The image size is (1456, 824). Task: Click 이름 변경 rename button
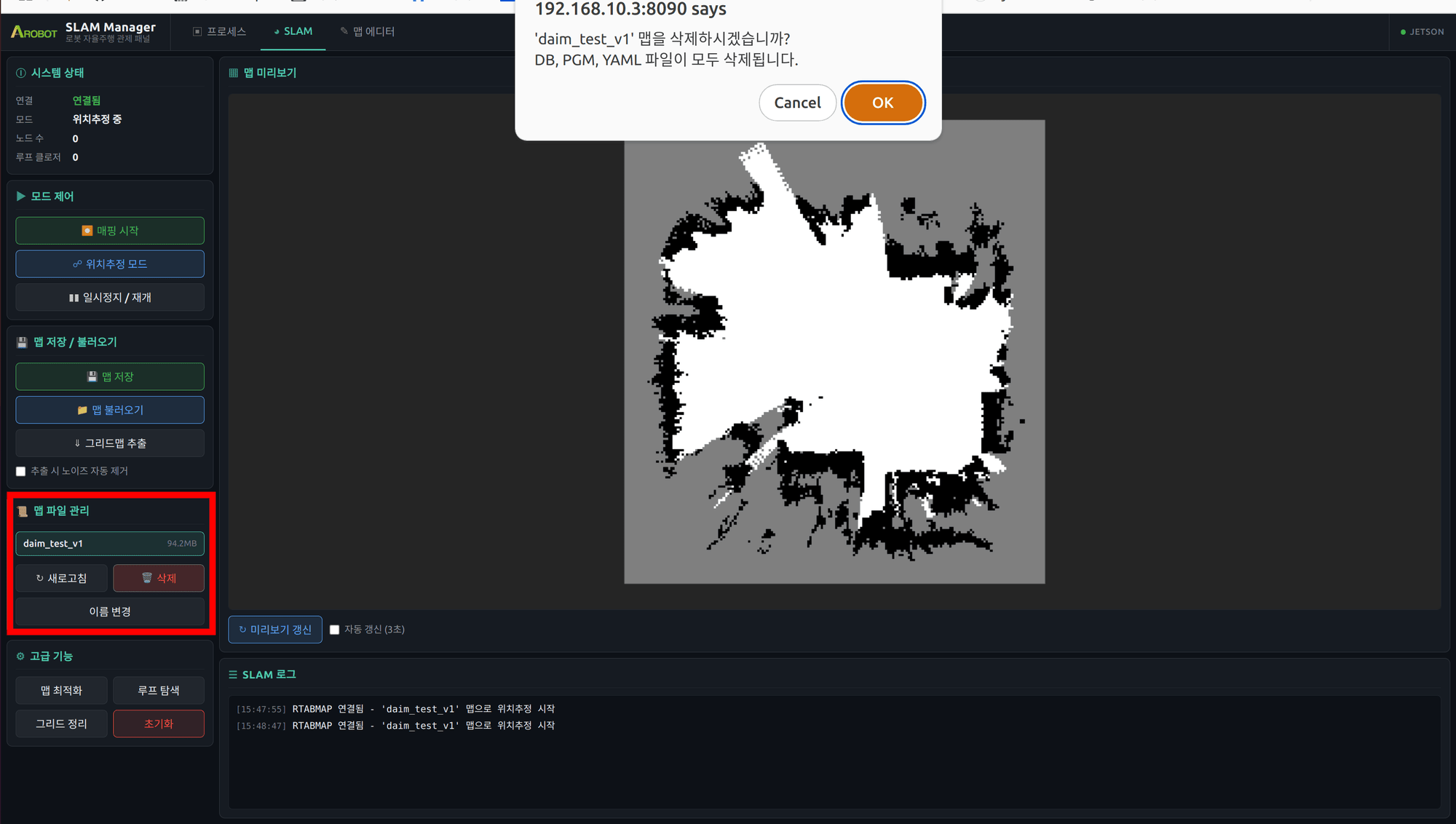[x=110, y=611]
